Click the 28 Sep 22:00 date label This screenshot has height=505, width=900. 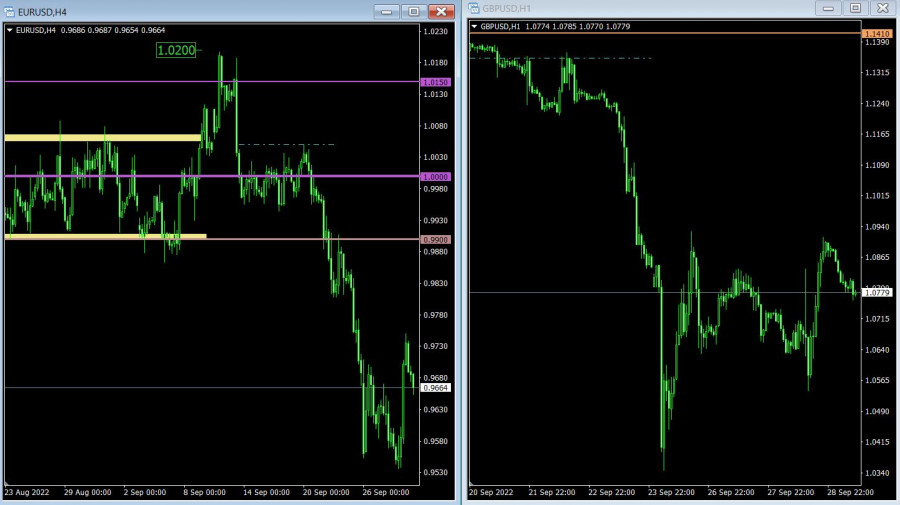point(851,492)
